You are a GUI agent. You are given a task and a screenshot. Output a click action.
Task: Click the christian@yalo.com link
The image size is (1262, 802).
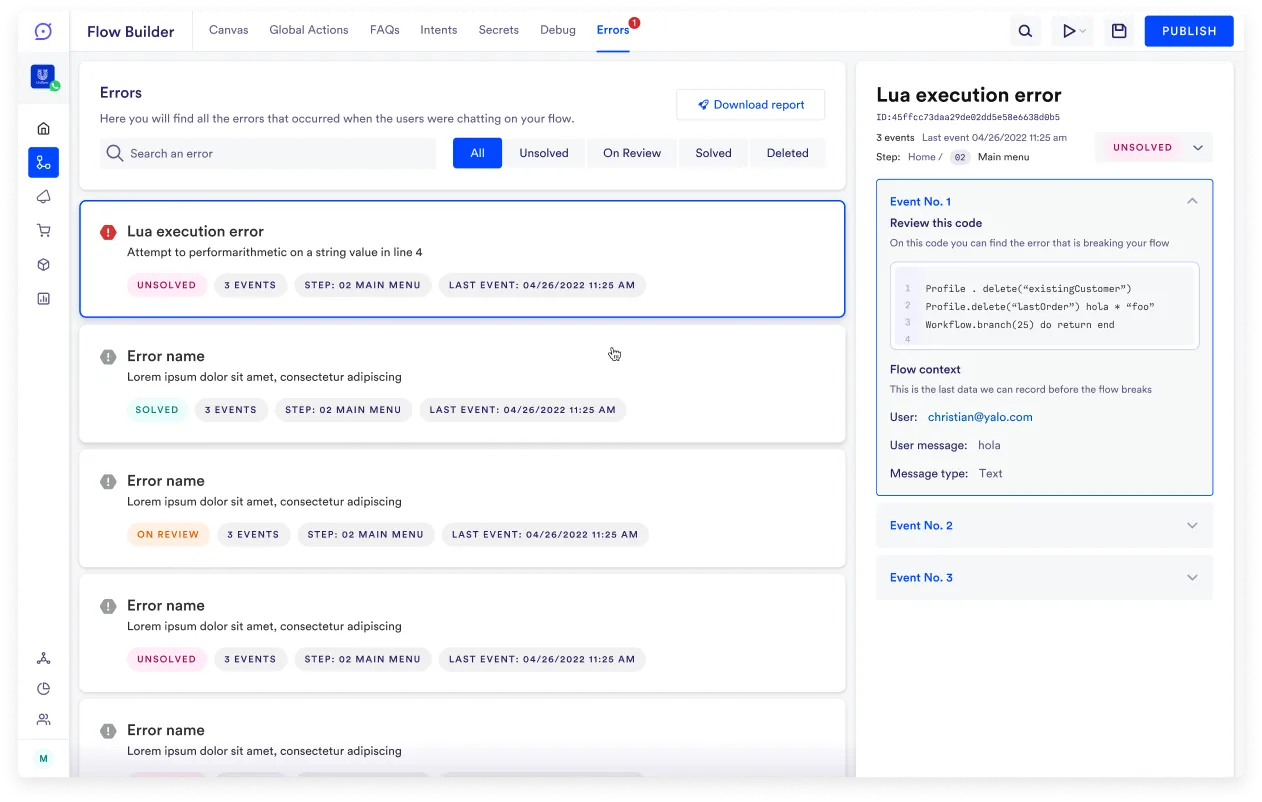980,417
